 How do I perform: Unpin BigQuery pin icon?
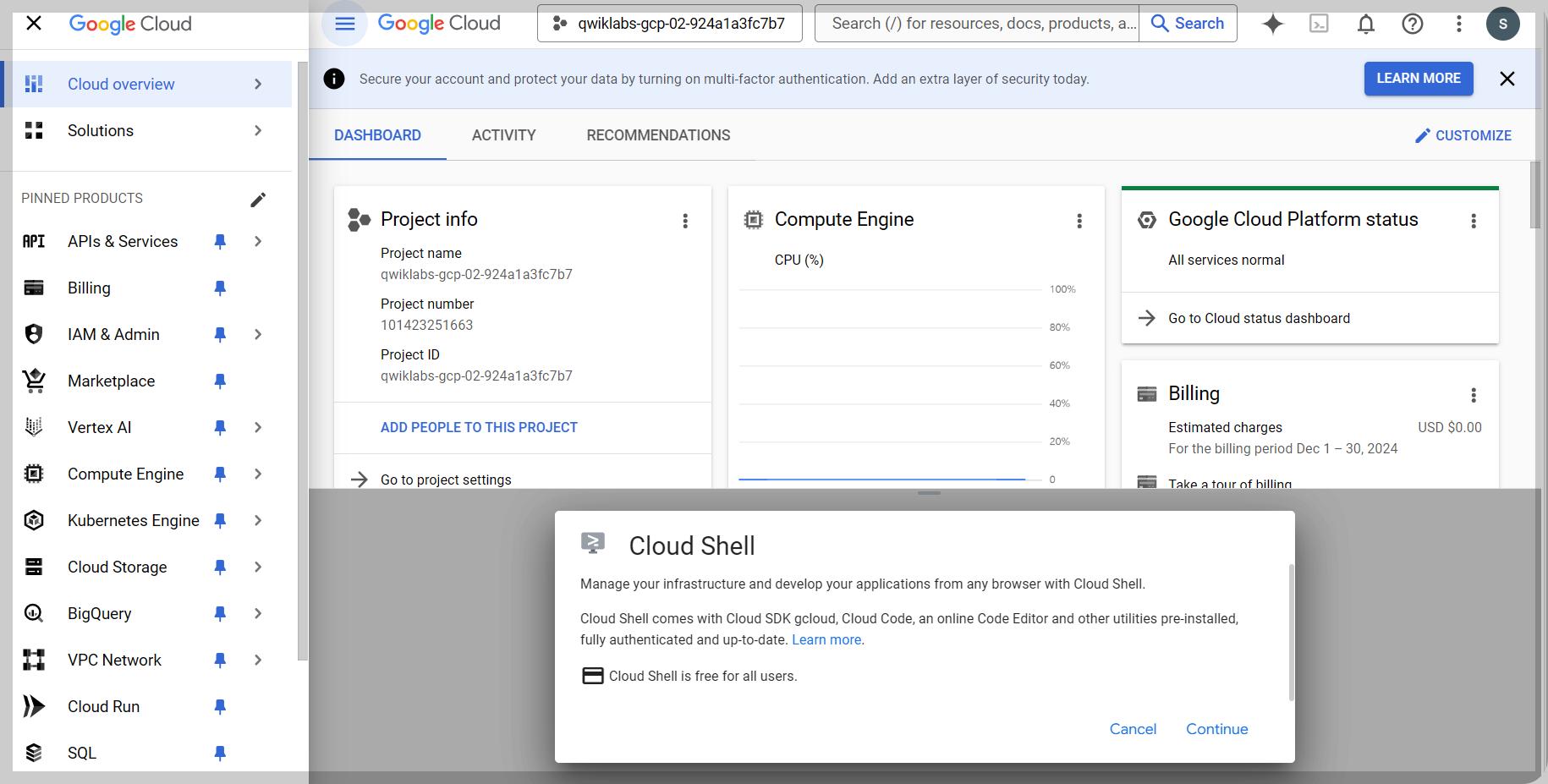coord(220,613)
